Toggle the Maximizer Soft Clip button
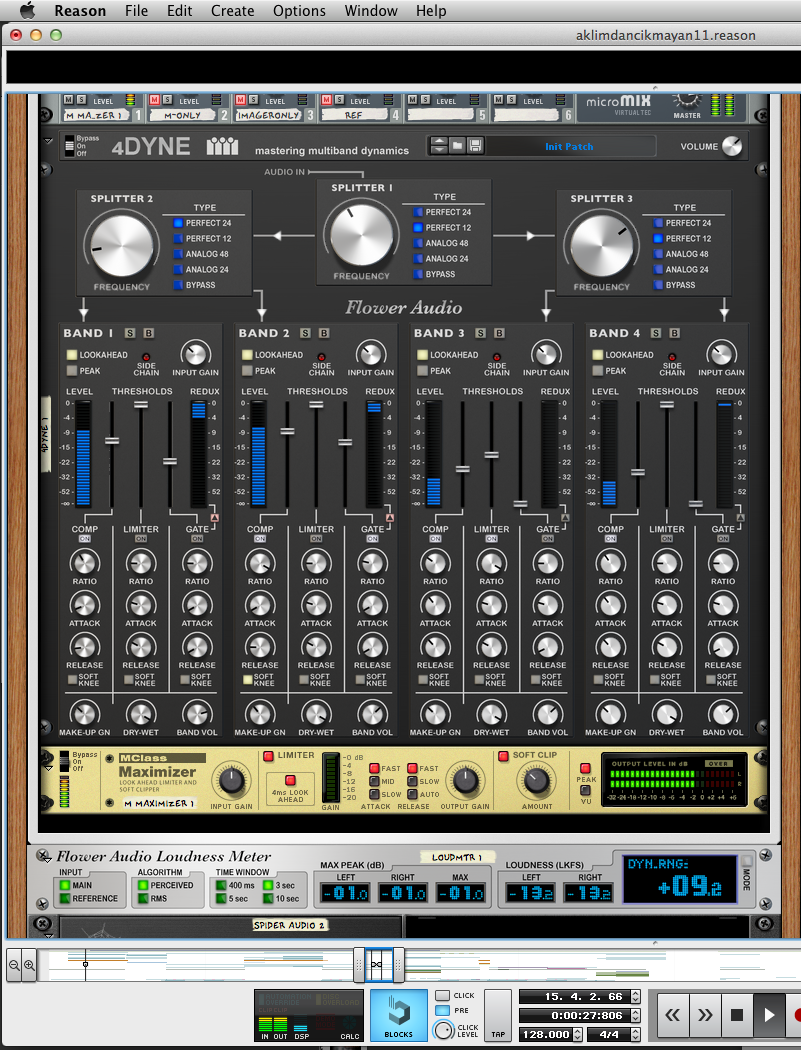This screenshot has height=1050, width=801. 504,756
